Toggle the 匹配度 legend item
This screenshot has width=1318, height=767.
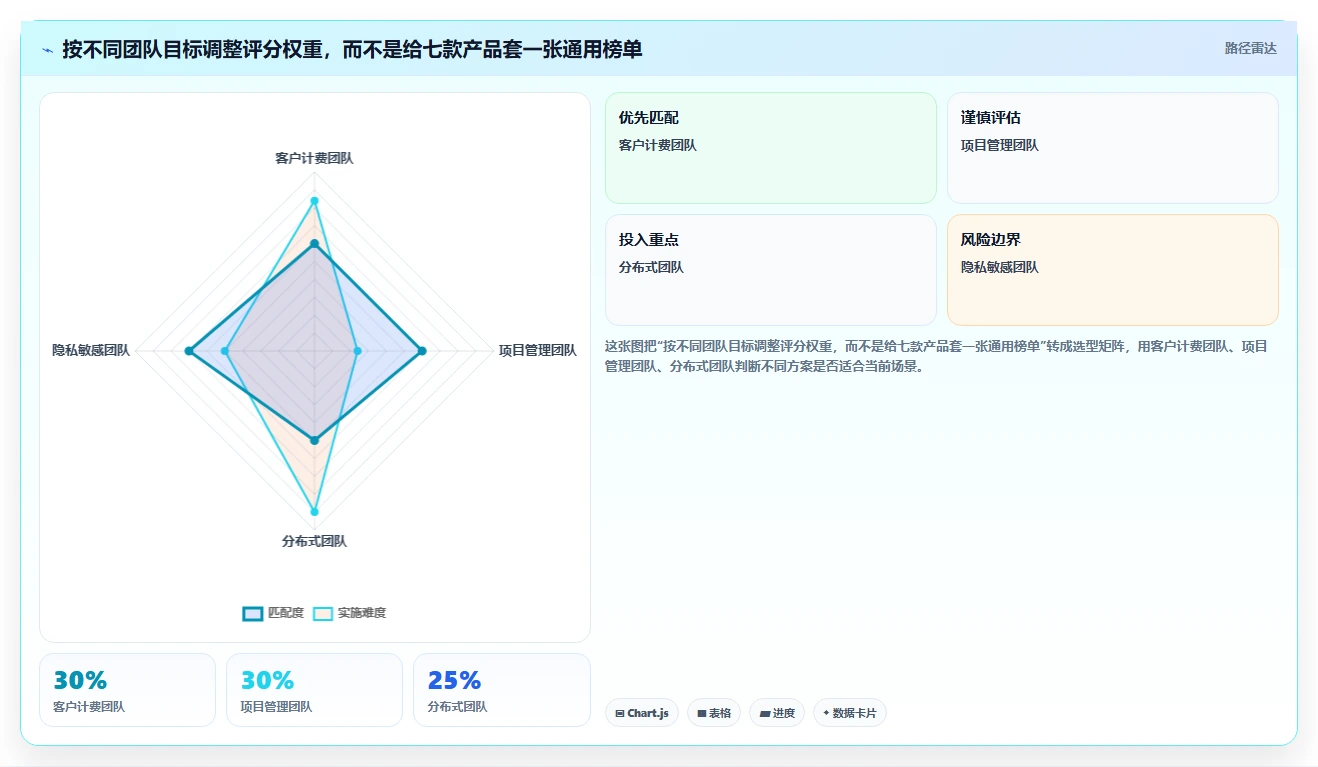pyautogui.click(x=273, y=613)
